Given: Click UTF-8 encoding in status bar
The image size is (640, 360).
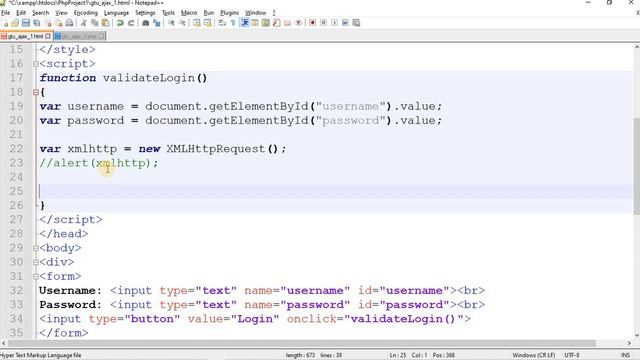Looking at the screenshot, I should point(572,355).
